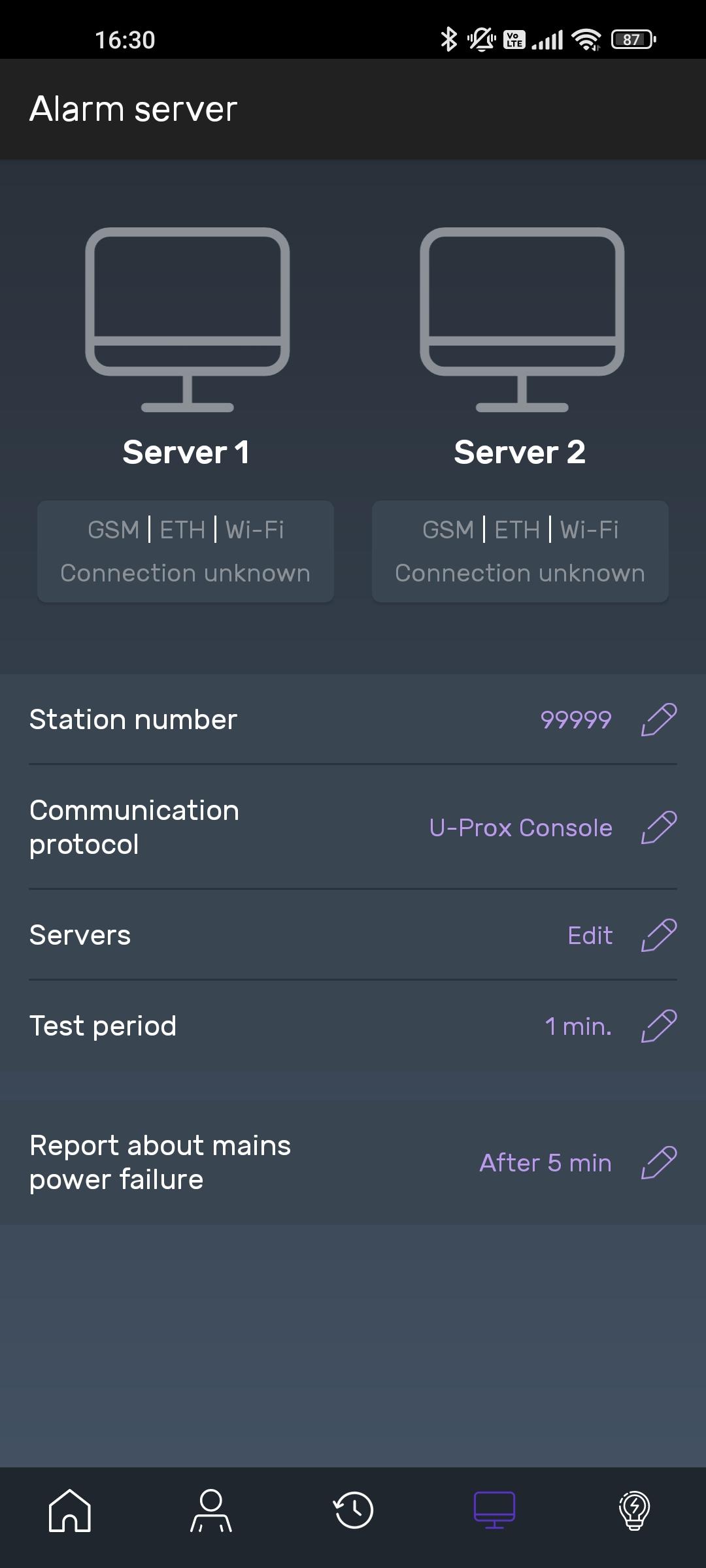Tap the Edit link for Servers
Viewport: 706px width, 1568px height.
590,936
